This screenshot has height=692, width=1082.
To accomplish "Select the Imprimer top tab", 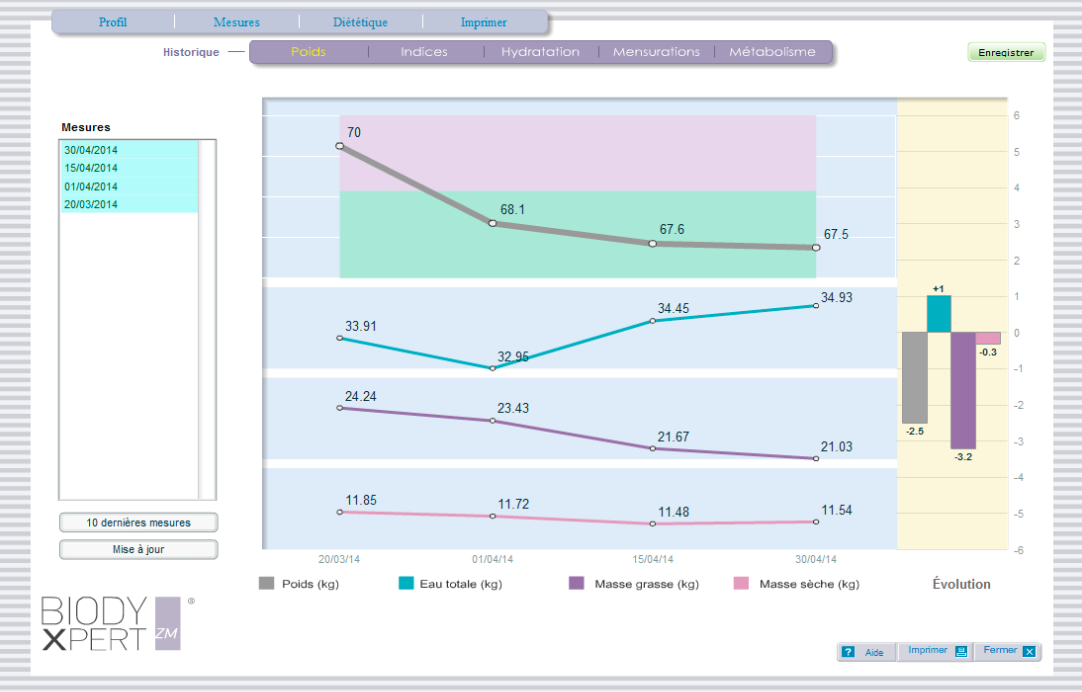I will tap(483, 22).
